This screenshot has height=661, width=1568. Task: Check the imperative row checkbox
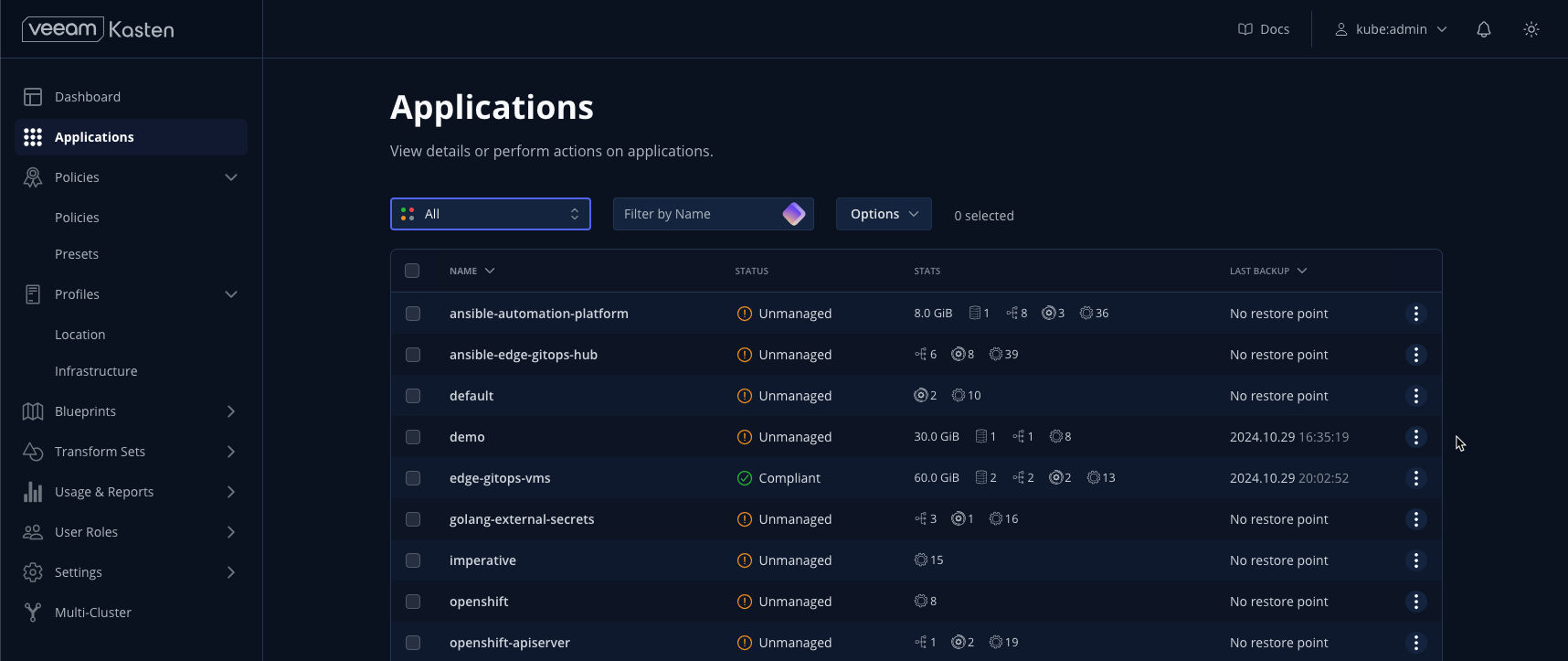tap(413, 560)
